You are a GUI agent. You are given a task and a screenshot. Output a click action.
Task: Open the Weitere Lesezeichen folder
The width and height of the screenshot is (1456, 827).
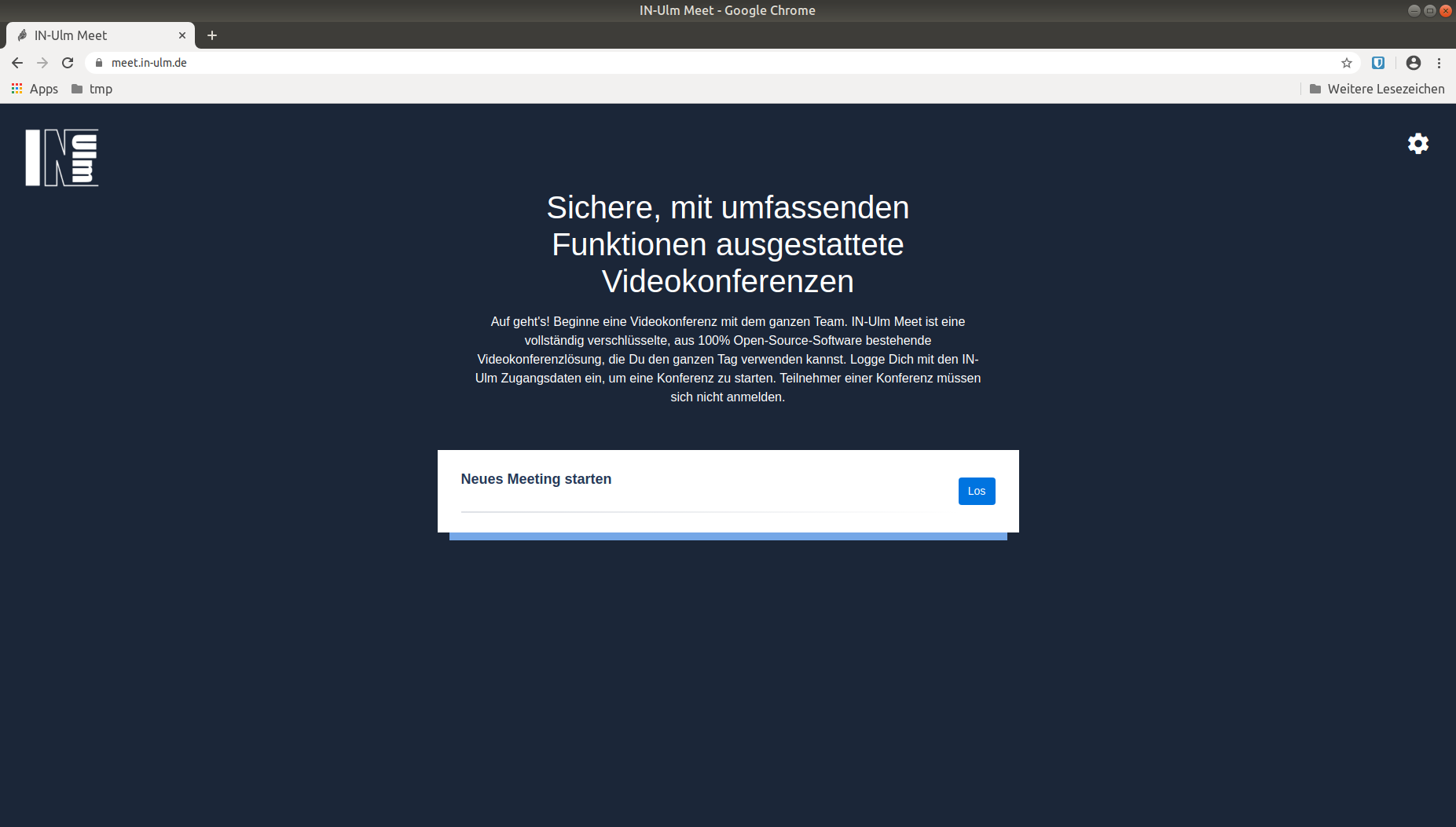click(1377, 89)
